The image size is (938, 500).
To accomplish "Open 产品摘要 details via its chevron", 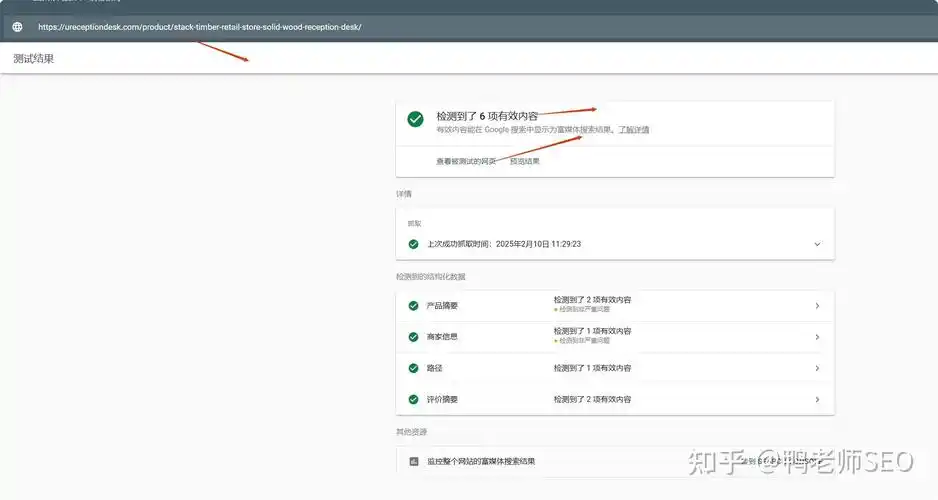I will (817, 306).
